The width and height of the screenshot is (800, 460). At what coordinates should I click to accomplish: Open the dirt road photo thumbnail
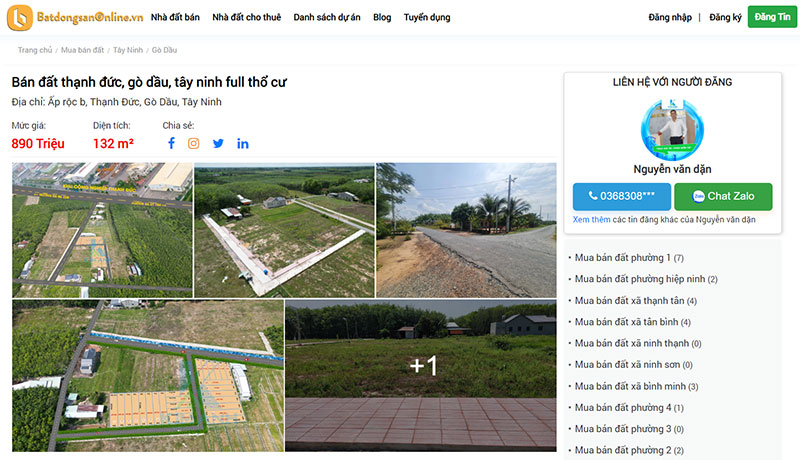point(466,230)
